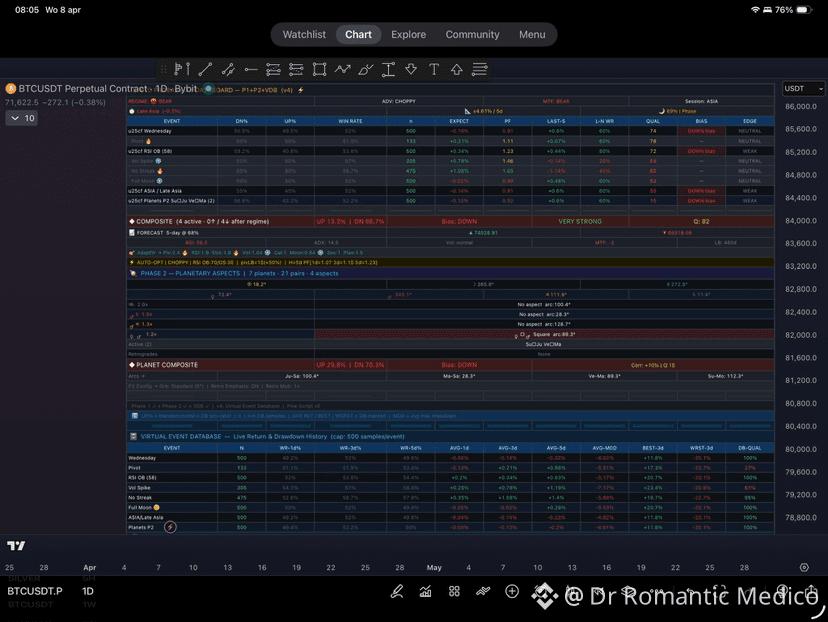Click the u25cf Wednesday event row

[x=450, y=131]
